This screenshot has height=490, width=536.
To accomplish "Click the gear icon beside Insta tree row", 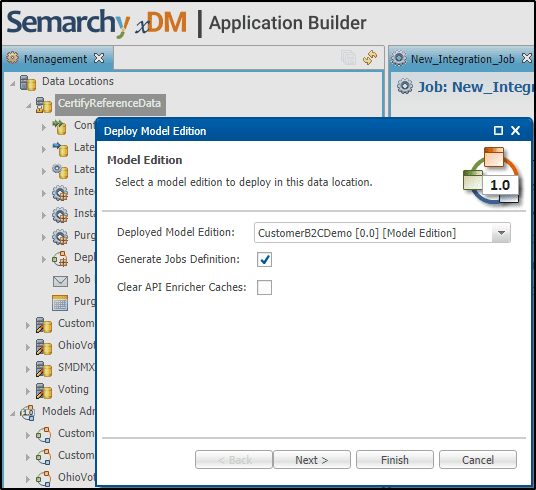I will coord(60,215).
